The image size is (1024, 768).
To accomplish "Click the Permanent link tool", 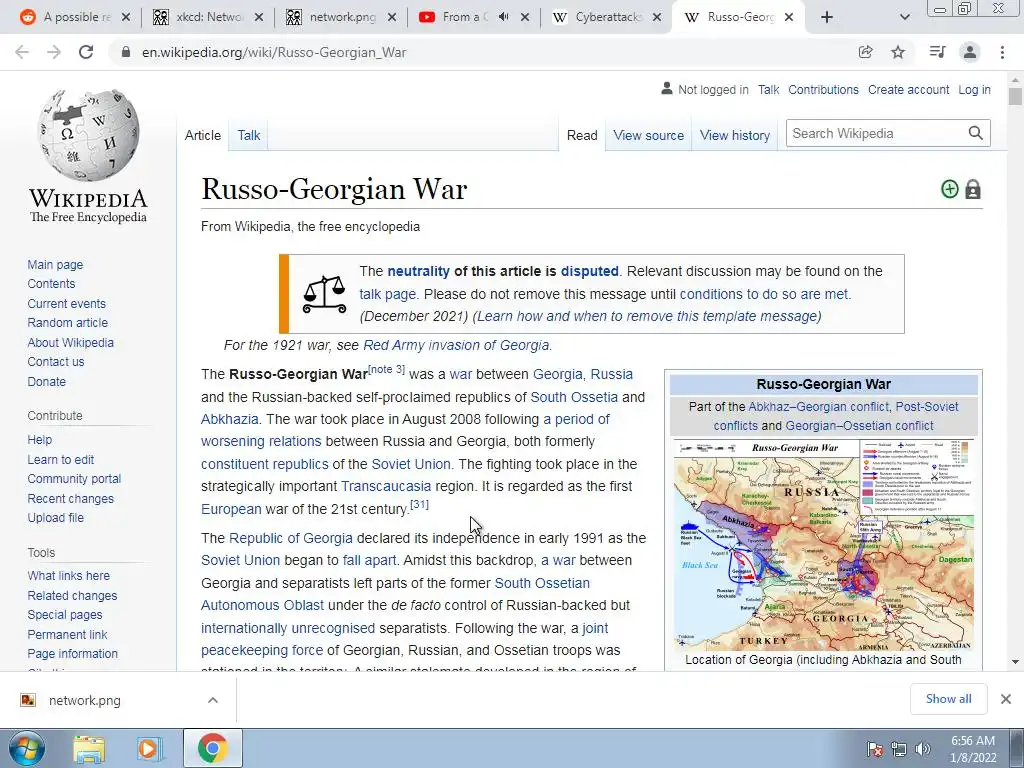I will [67, 634].
